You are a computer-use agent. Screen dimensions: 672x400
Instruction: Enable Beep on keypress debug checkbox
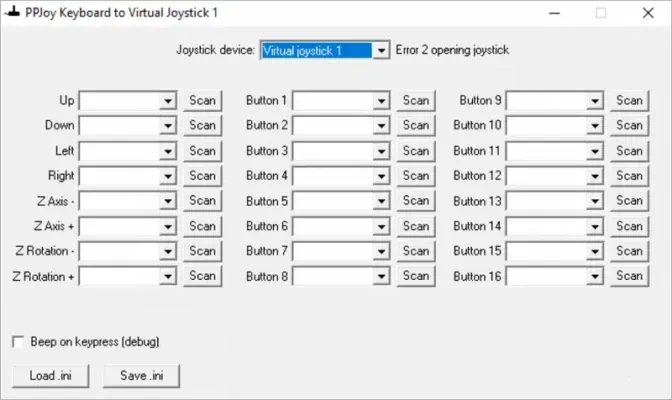18,342
